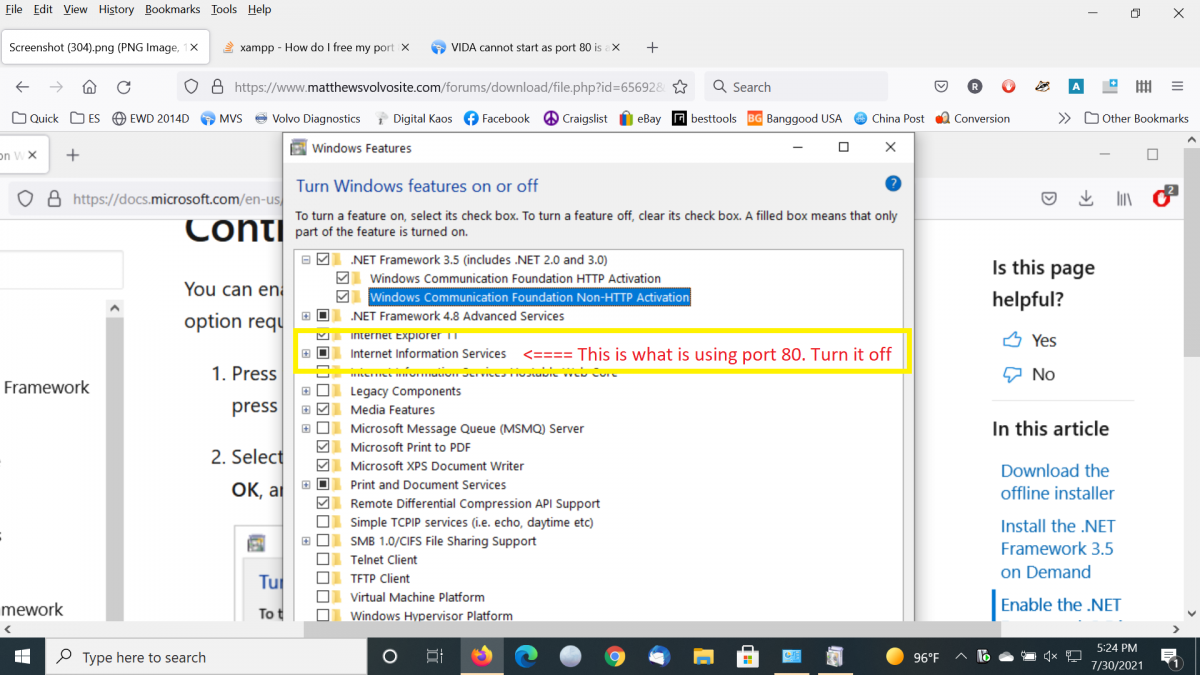The image size is (1200, 675).
Task: Bookmark this page with the star icon
Action: click(x=680, y=87)
